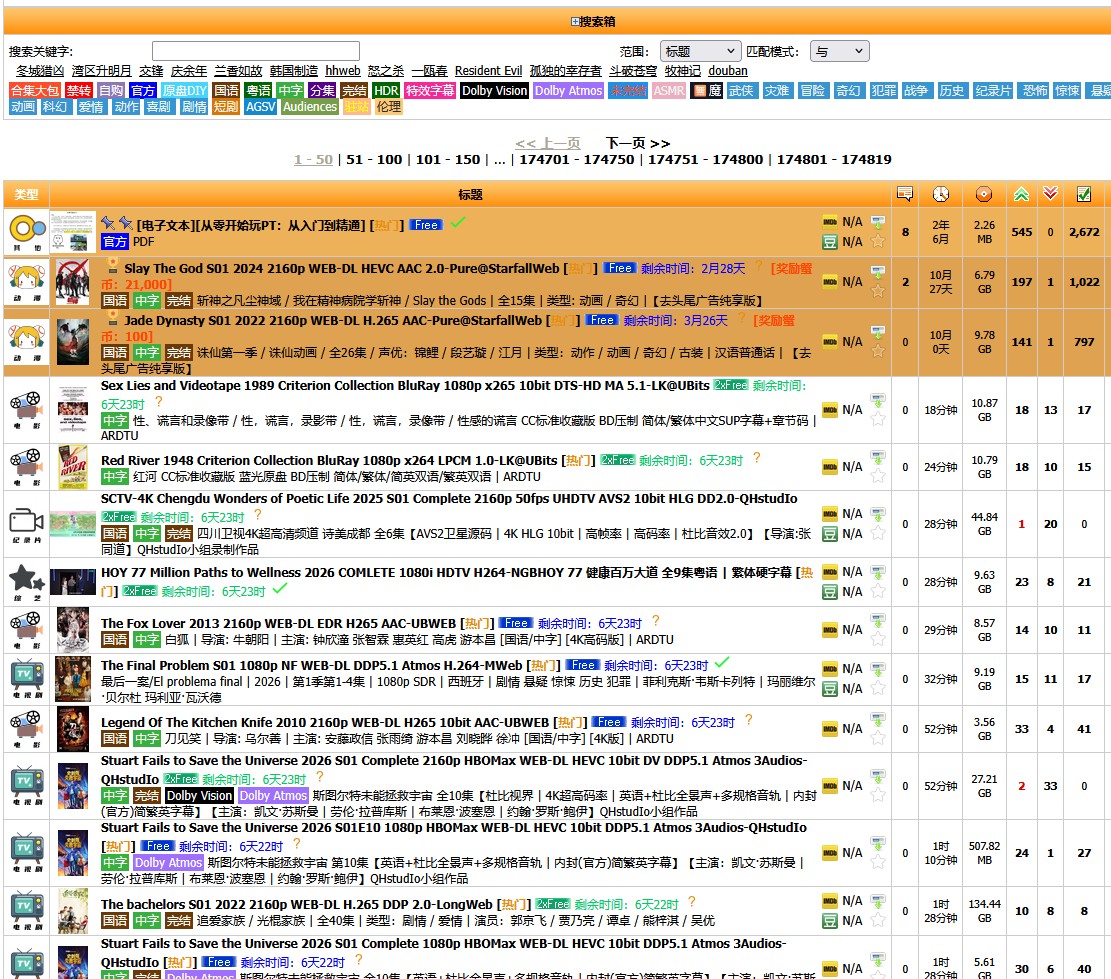
Task: Open The Final Problem S01 torrent link
Action: point(312,666)
